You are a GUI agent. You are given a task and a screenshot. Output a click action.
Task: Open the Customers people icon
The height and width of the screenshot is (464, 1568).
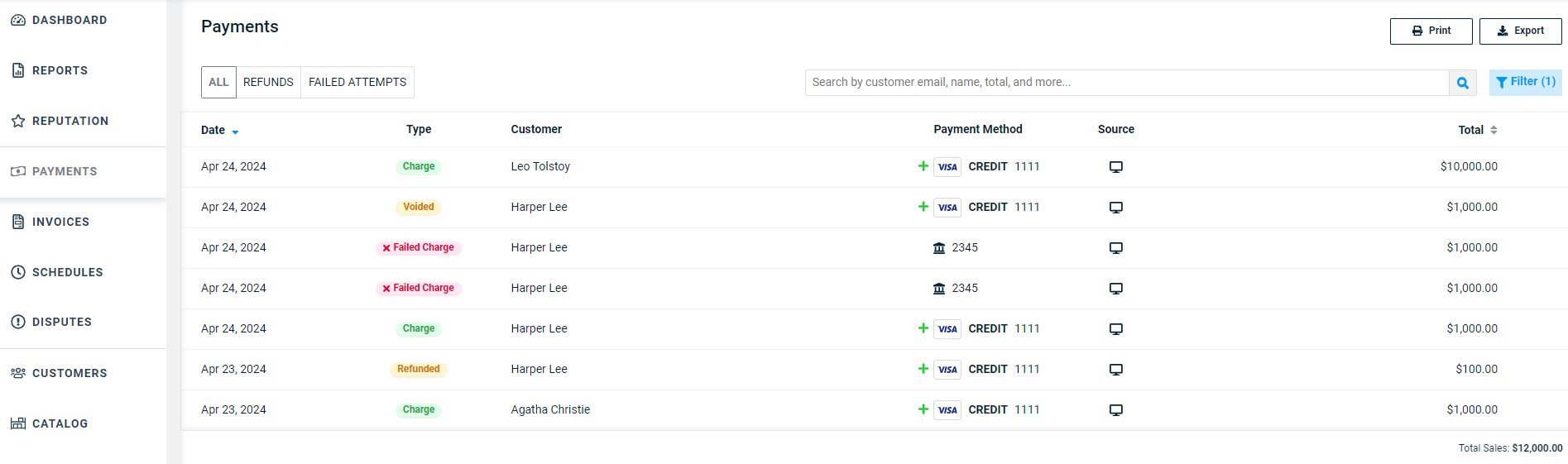(x=18, y=373)
